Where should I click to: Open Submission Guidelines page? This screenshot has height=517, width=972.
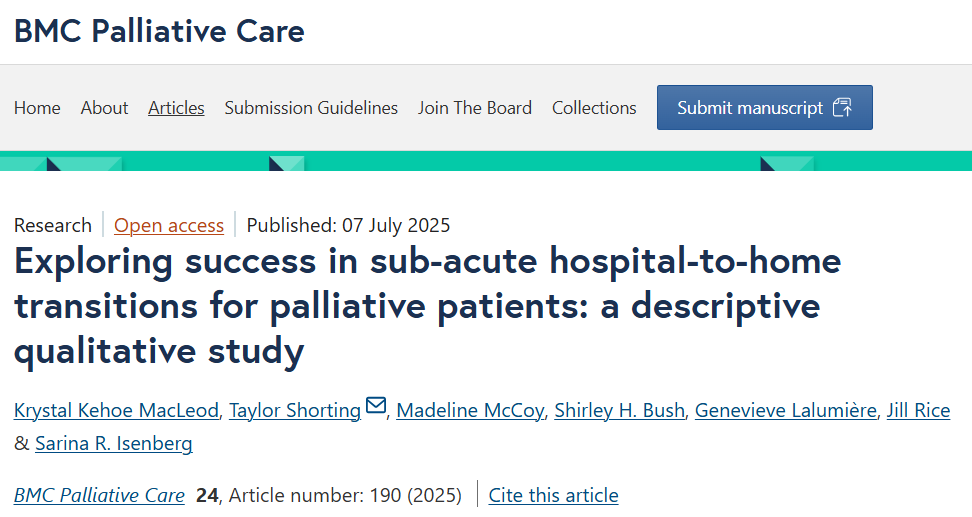tap(311, 108)
